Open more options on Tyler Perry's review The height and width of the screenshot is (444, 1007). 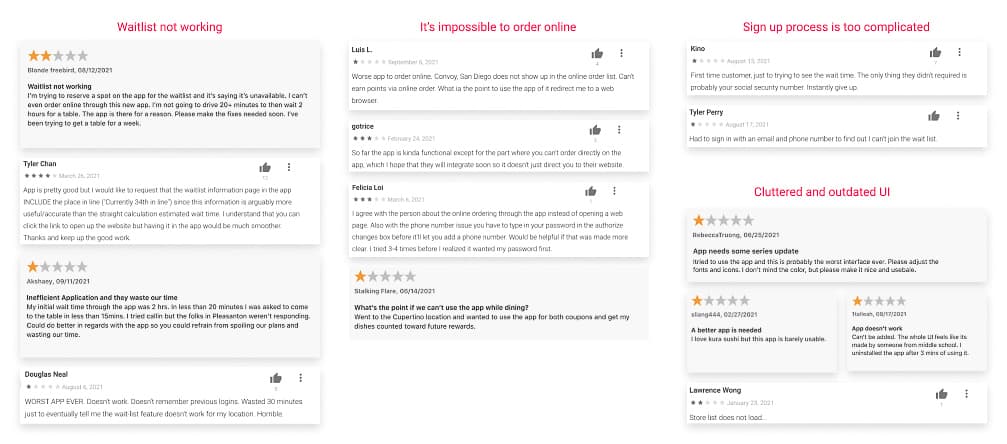click(958, 116)
